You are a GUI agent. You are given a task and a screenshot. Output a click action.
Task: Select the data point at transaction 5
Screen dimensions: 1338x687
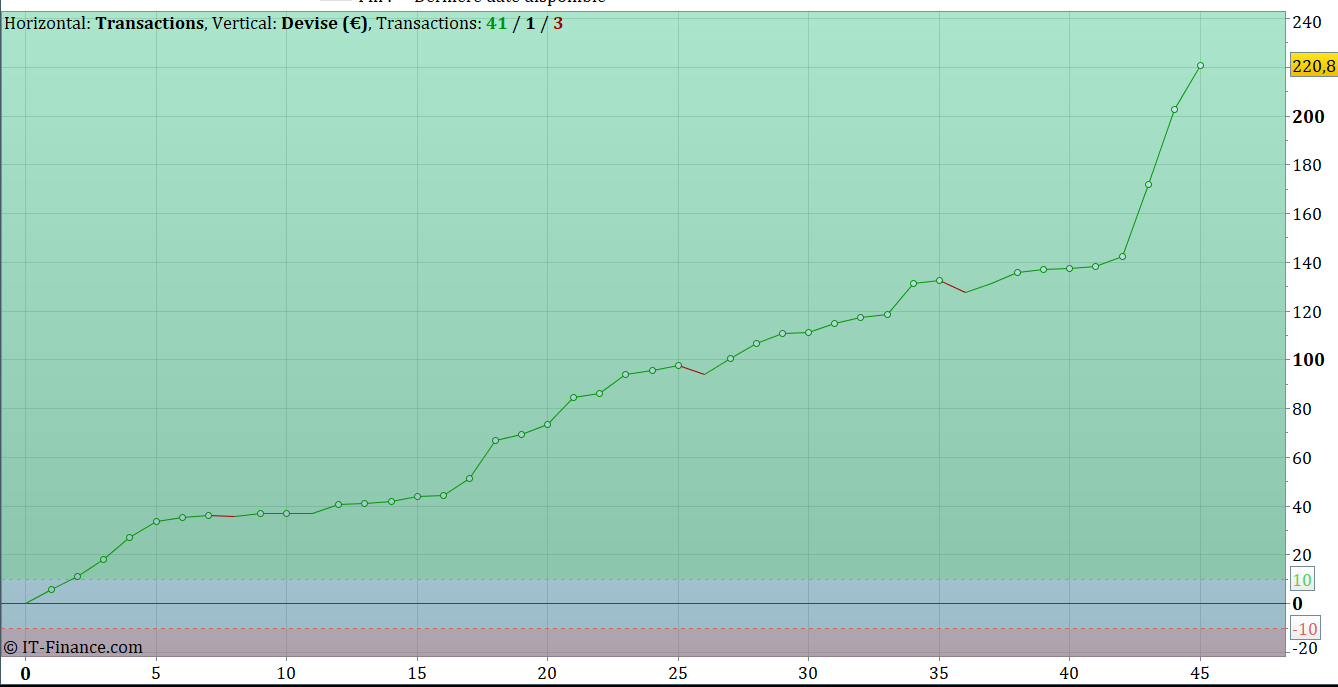pos(156,522)
